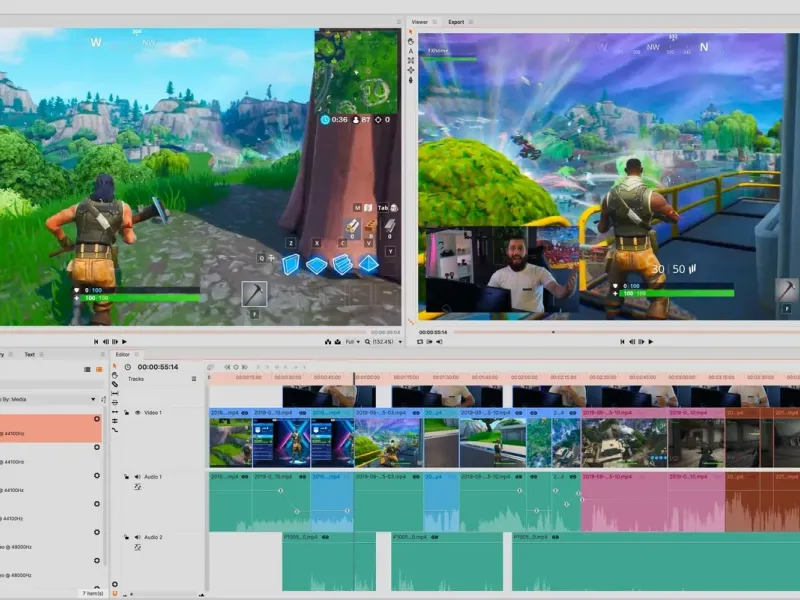The width and height of the screenshot is (800, 600).
Task: Open the Full quality dropdown under the source viewer
Action: pos(353,342)
